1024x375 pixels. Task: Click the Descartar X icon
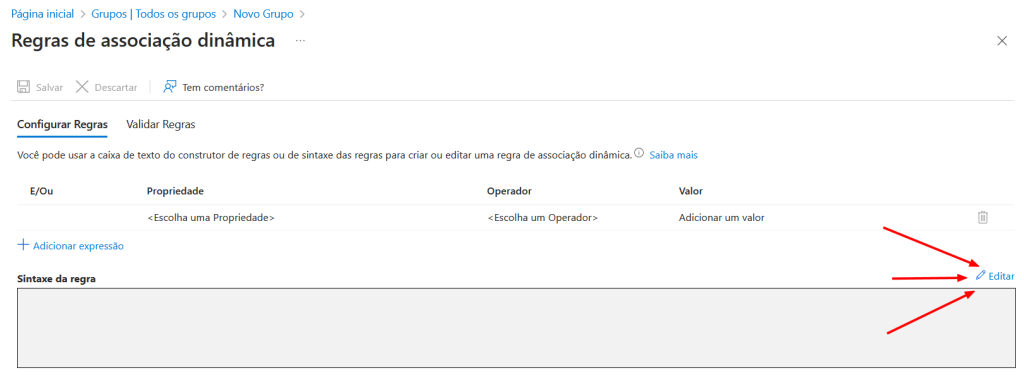pos(82,87)
